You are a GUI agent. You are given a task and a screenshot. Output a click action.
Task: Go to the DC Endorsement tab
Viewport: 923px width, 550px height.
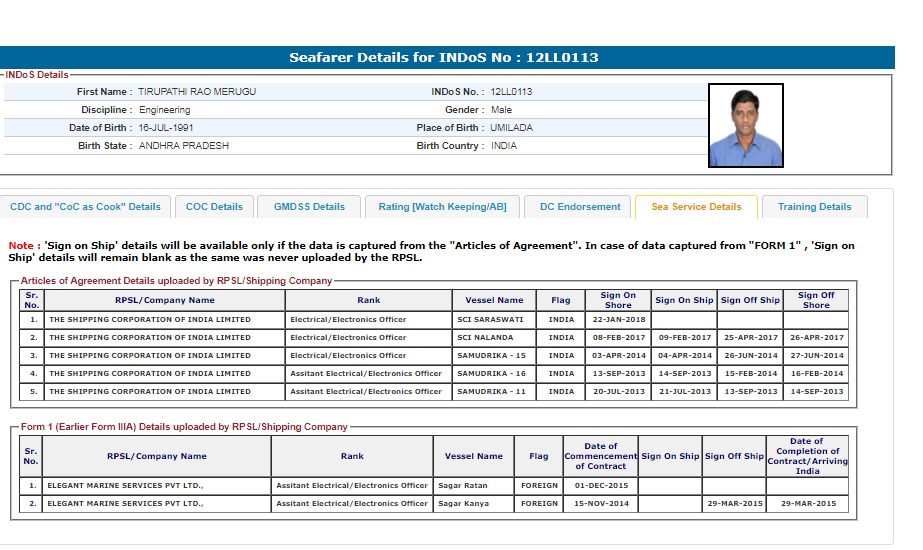pyautogui.click(x=580, y=207)
